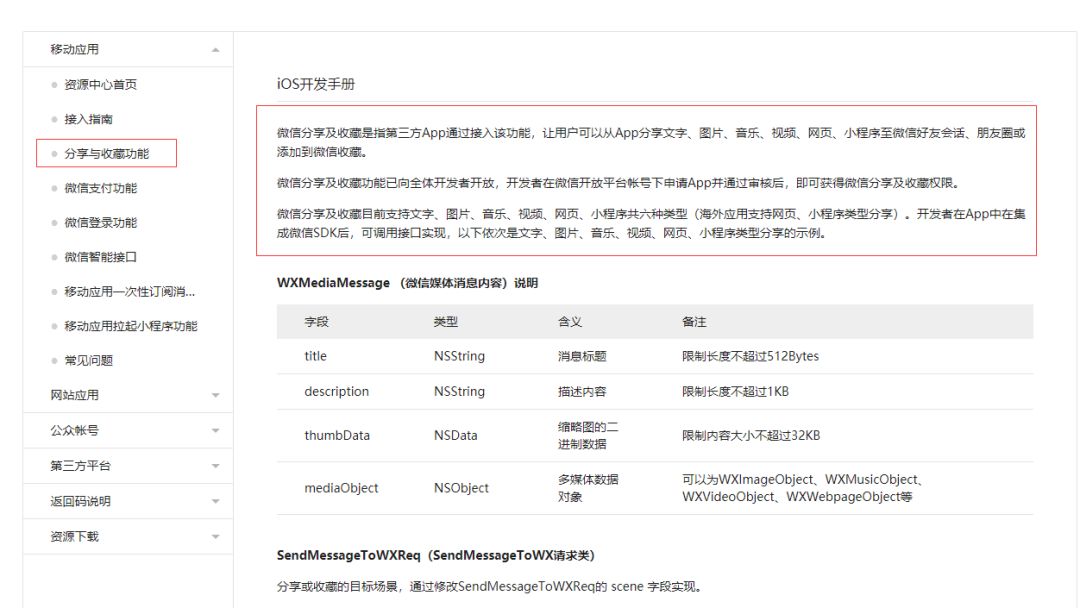1080x608 pixels.
Task: Click the NSObject type cell
Action: [x=461, y=488]
